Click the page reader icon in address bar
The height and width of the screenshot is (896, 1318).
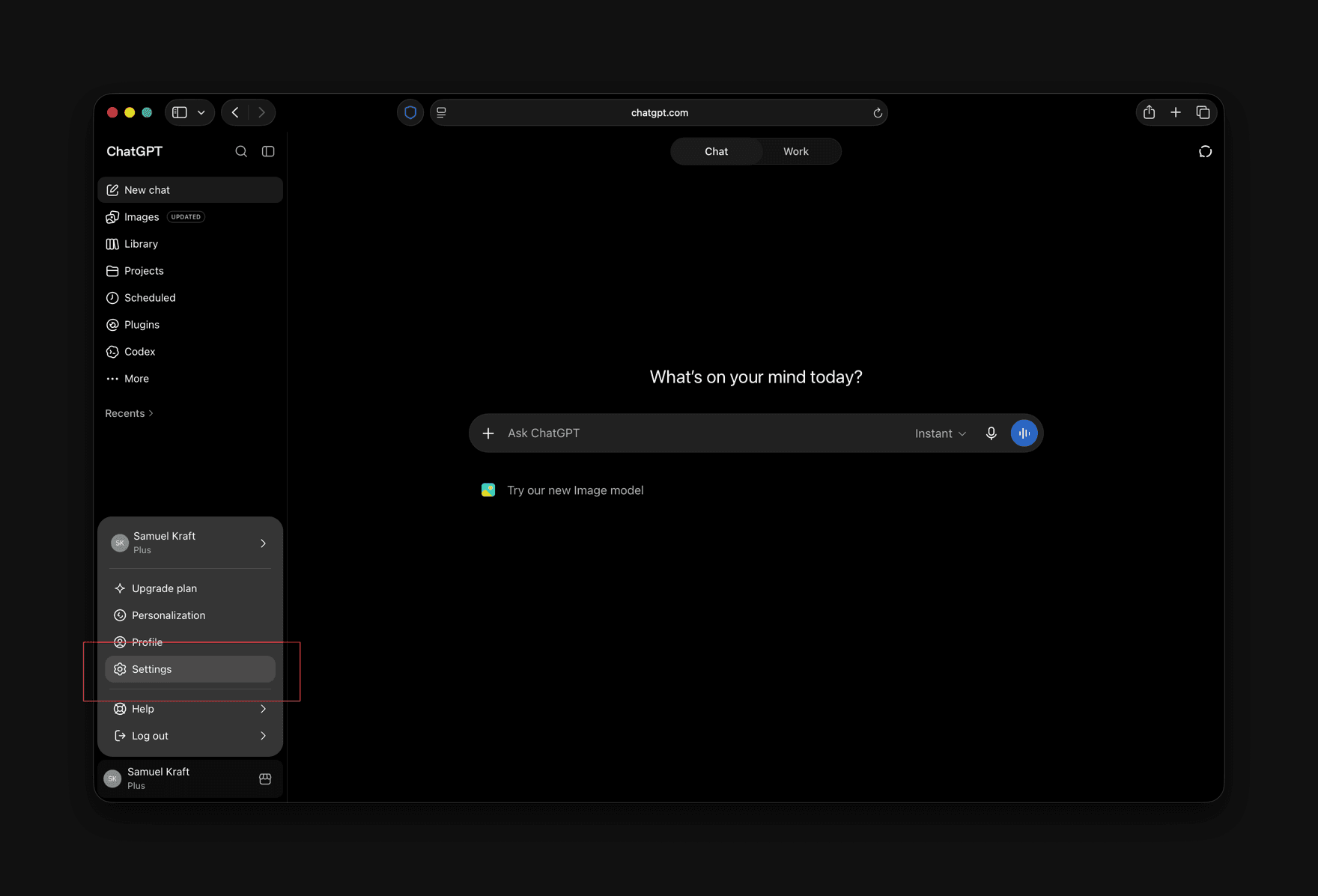pos(442,112)
